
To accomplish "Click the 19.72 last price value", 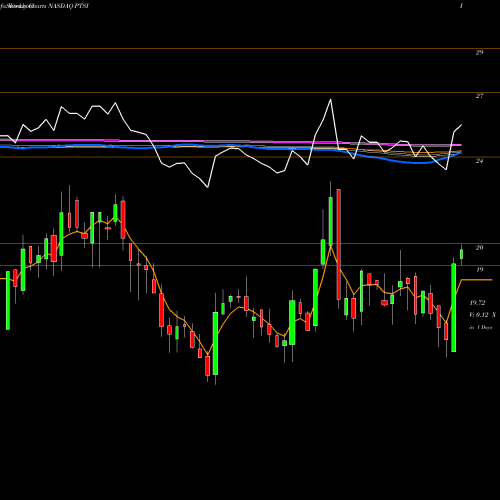I will click(477, 303).
